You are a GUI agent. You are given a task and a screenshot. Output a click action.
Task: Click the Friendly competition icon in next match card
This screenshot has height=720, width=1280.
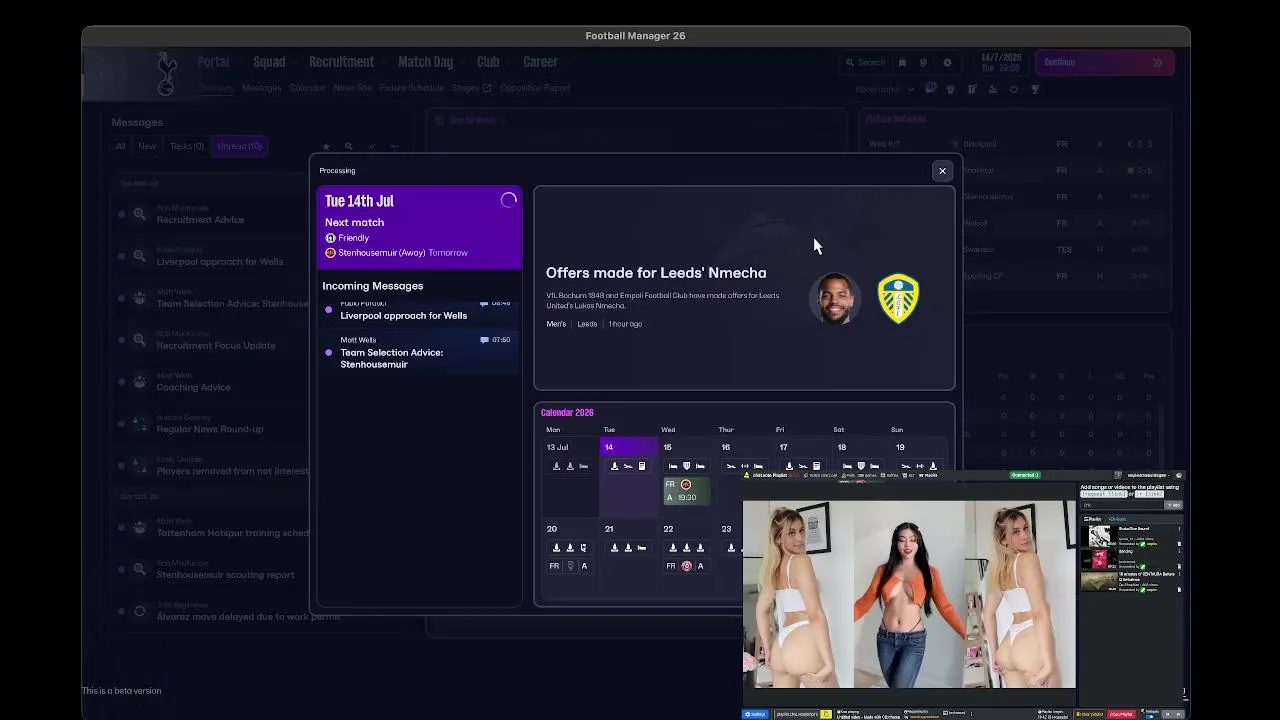pyautogui.click(x=330, y=238)
